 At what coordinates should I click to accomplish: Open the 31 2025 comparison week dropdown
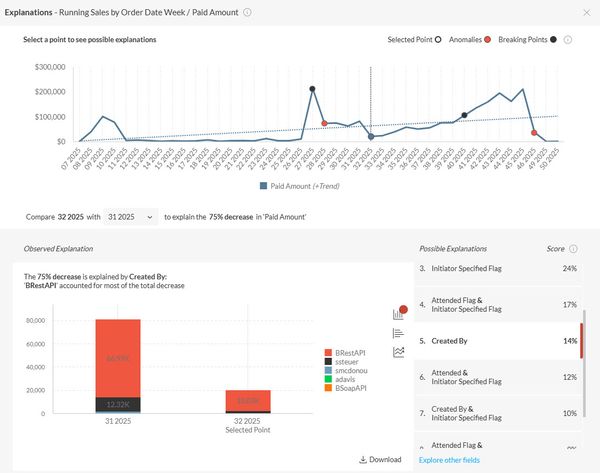(130, 216)
